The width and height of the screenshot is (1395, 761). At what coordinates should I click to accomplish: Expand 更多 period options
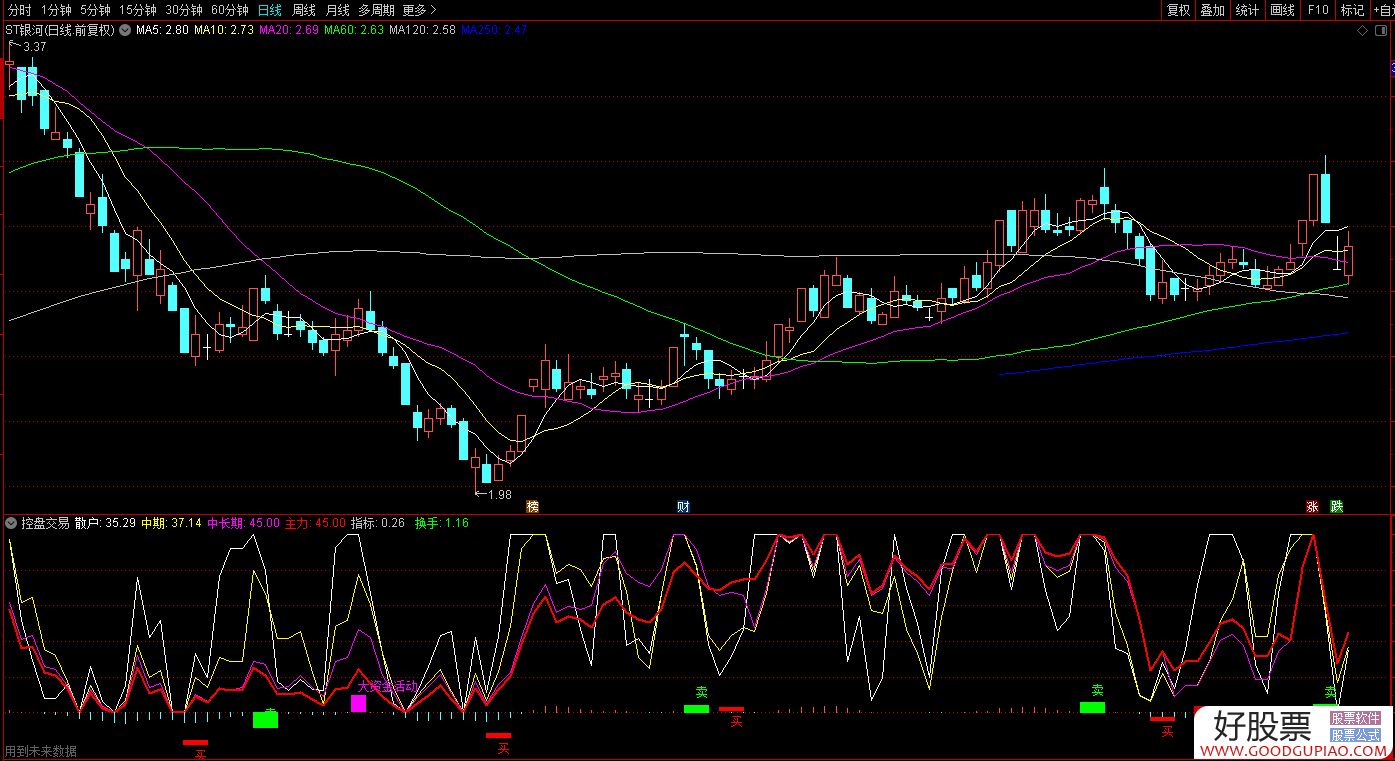419,10
